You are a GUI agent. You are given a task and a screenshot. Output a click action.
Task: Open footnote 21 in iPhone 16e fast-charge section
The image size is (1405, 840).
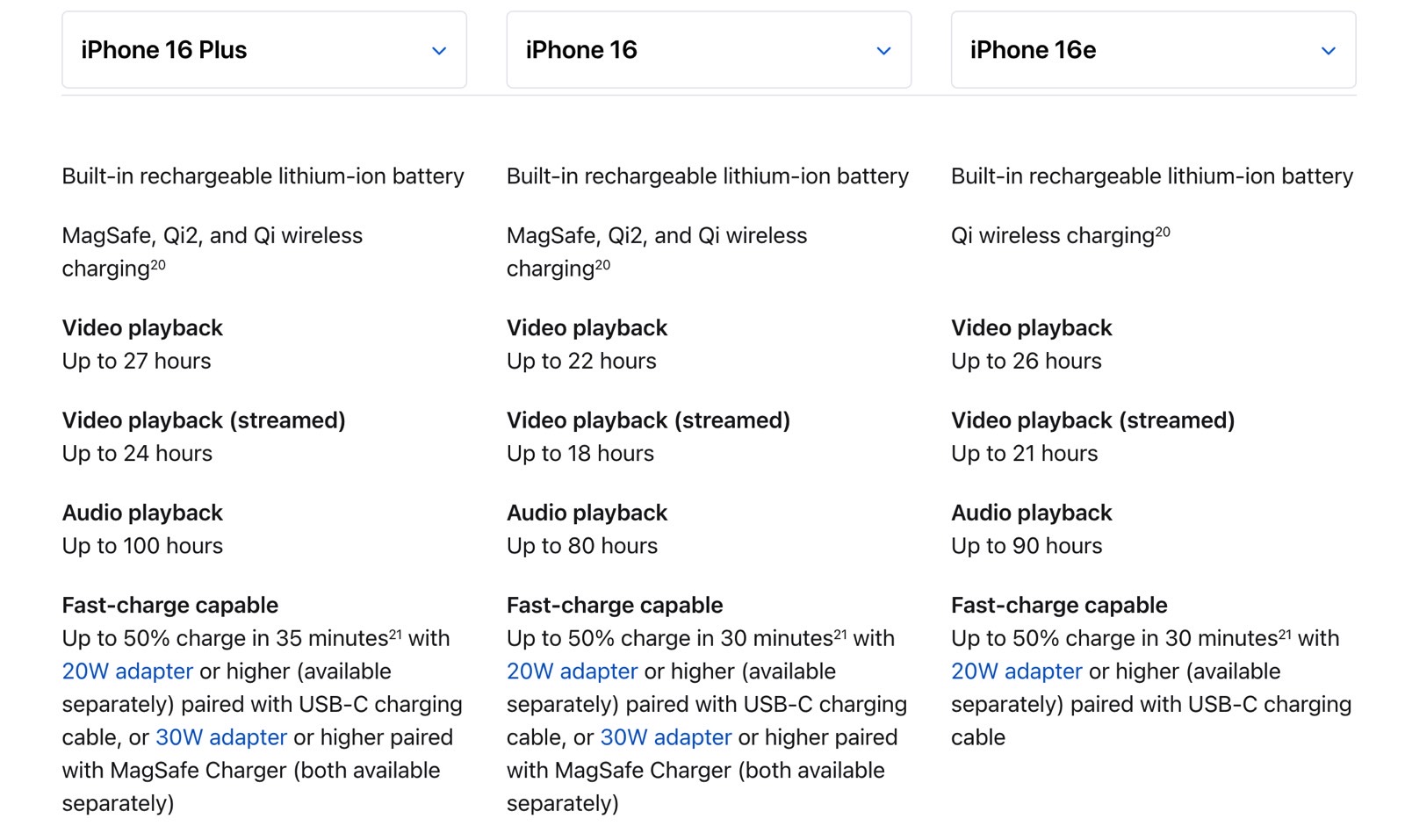coord(1285,634)
